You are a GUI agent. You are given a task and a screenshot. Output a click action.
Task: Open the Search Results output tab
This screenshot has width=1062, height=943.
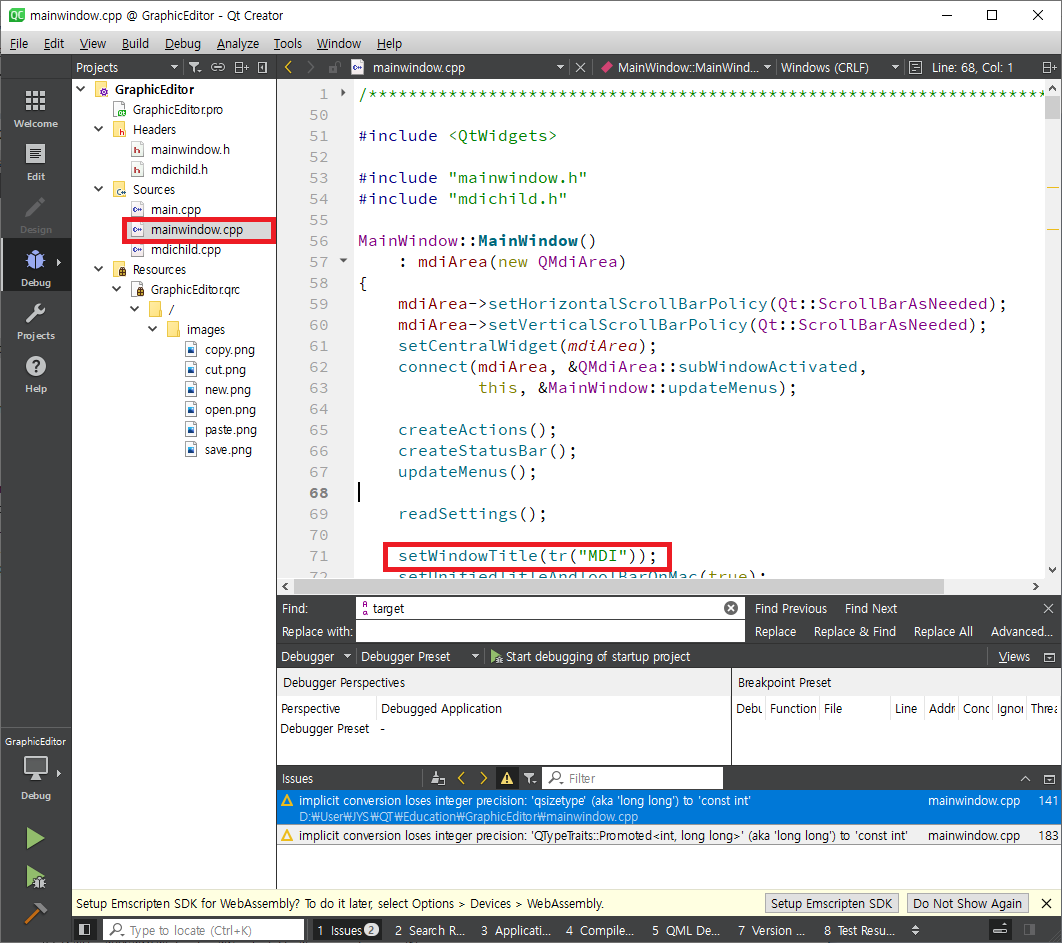tap(429, 930)
